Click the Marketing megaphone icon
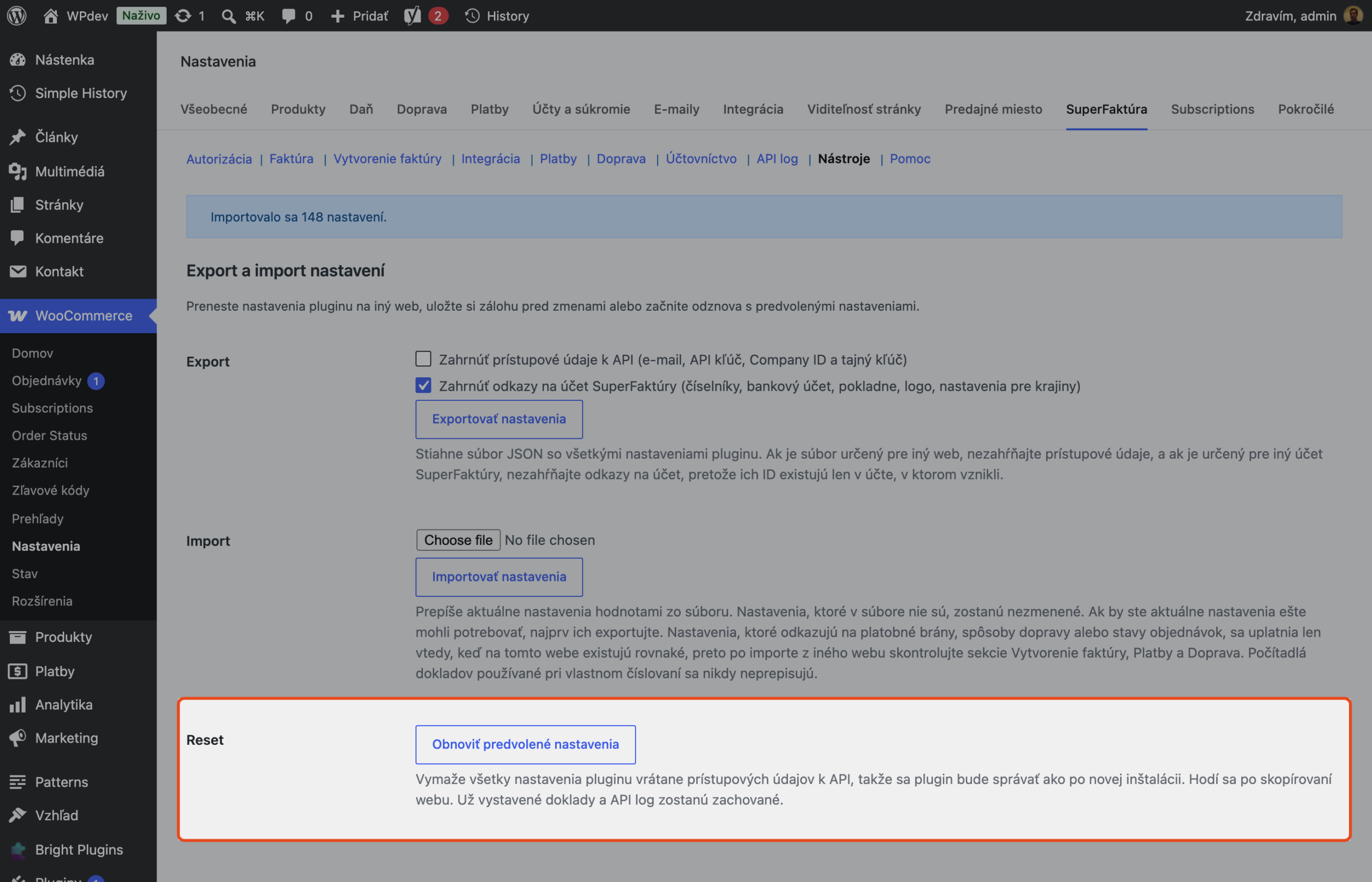 (x=18, y=738)
